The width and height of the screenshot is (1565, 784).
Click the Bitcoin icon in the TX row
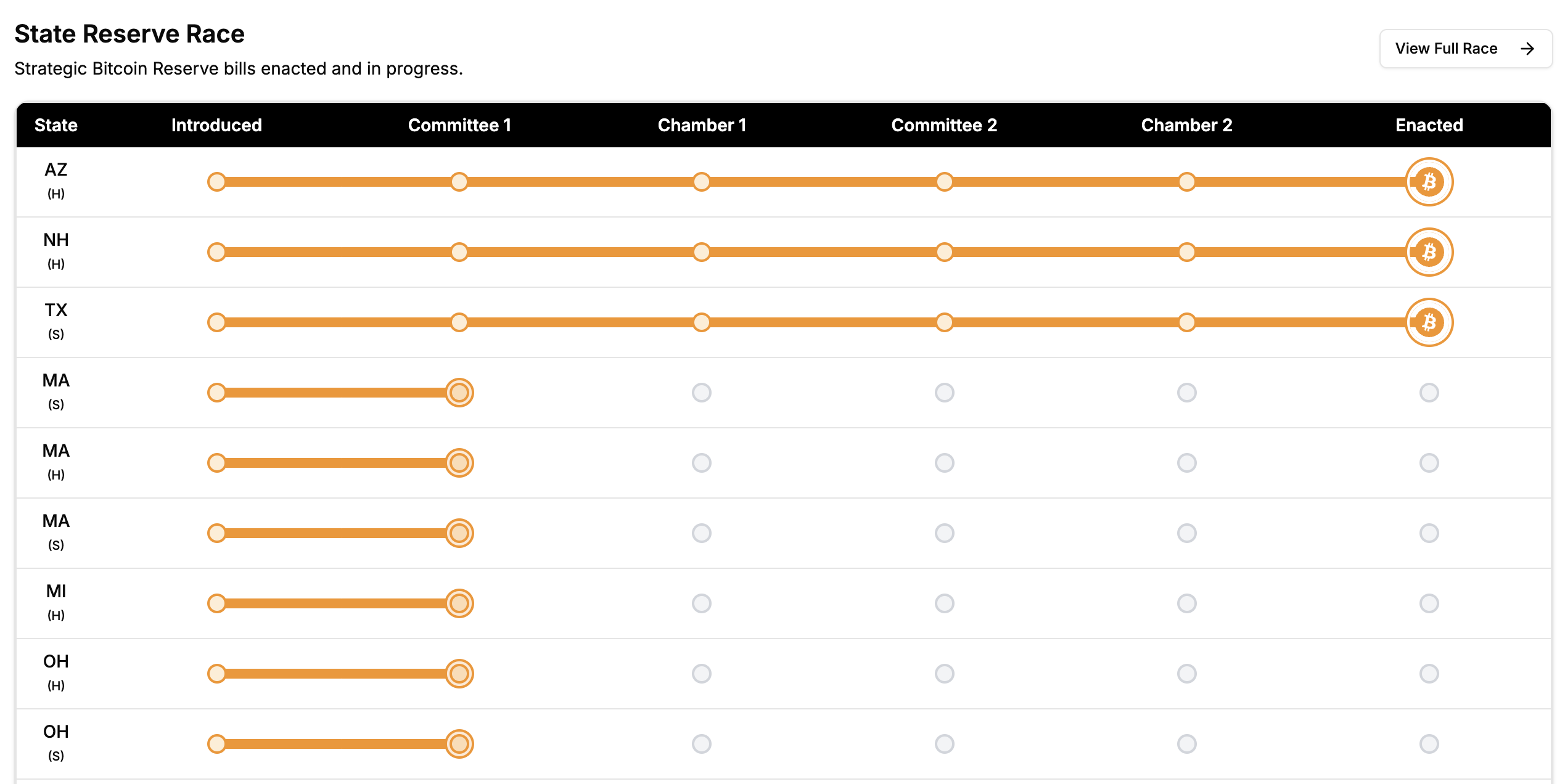[x=1429, y=322]
